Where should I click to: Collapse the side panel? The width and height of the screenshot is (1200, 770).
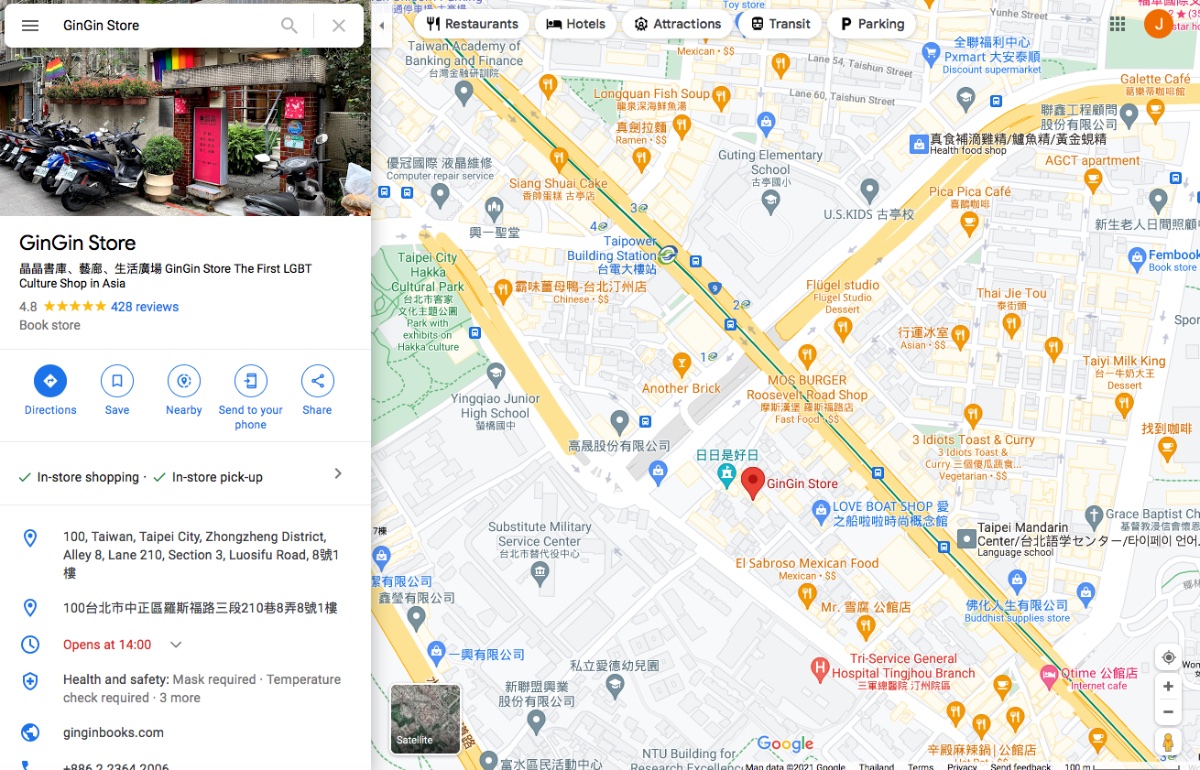(x=381, y=25)
